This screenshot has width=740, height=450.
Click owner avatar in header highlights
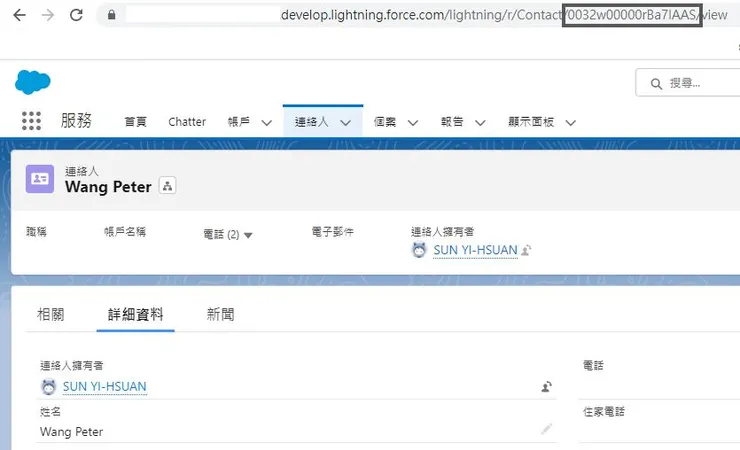coord(419,250)
